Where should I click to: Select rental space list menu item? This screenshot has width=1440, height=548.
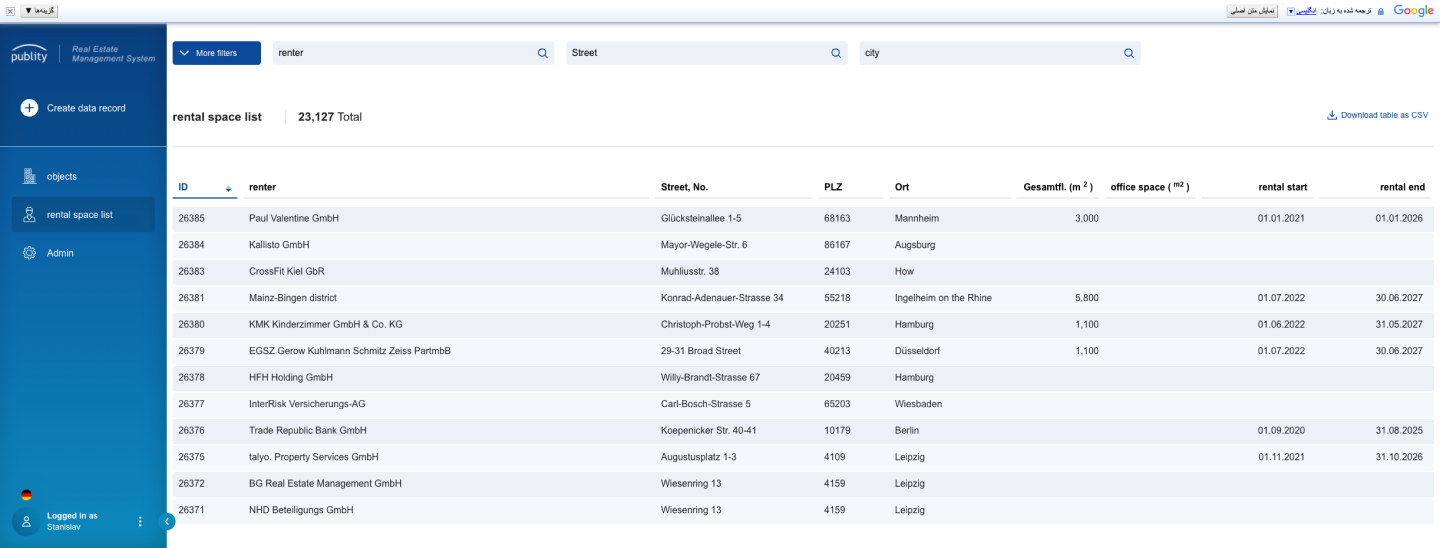coord(83,215)
